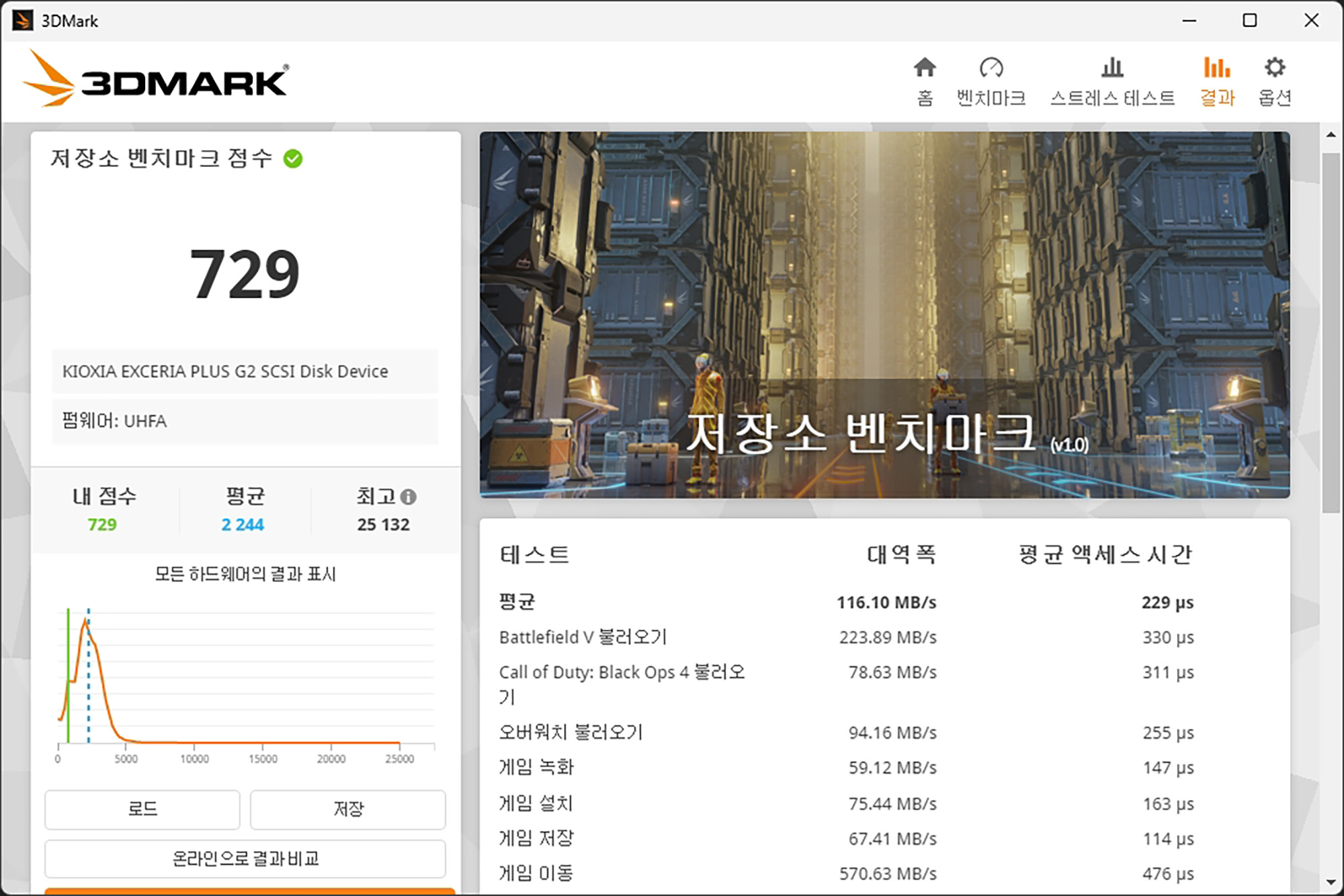Open Options gear icon
Viewport: 1344px width, 896px height.
pyautogui.click(x=1275, y=68)
